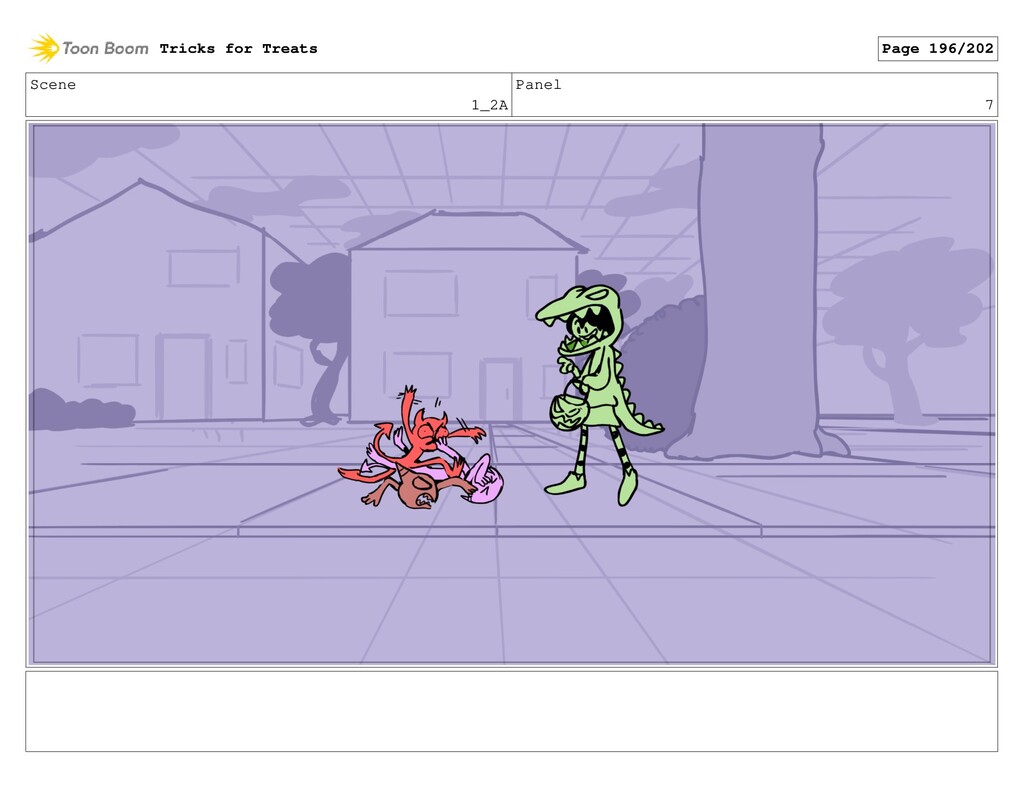Click the 'Panel' field label
The image size is (1024, 793).
point(538,85)
